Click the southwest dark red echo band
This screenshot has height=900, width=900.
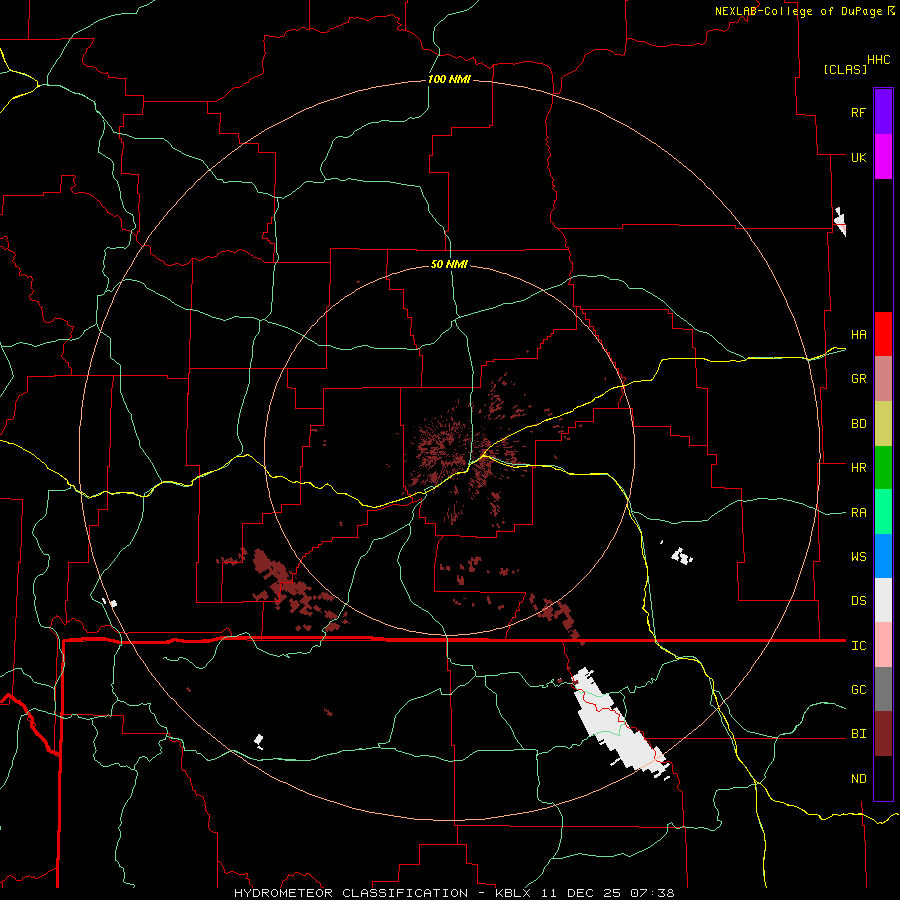290,588
